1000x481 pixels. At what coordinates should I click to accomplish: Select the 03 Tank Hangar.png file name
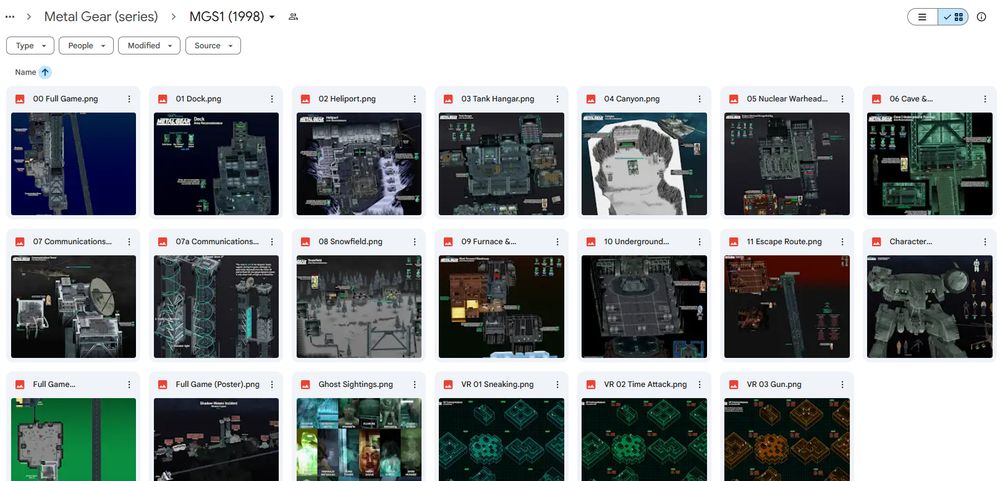498,99
